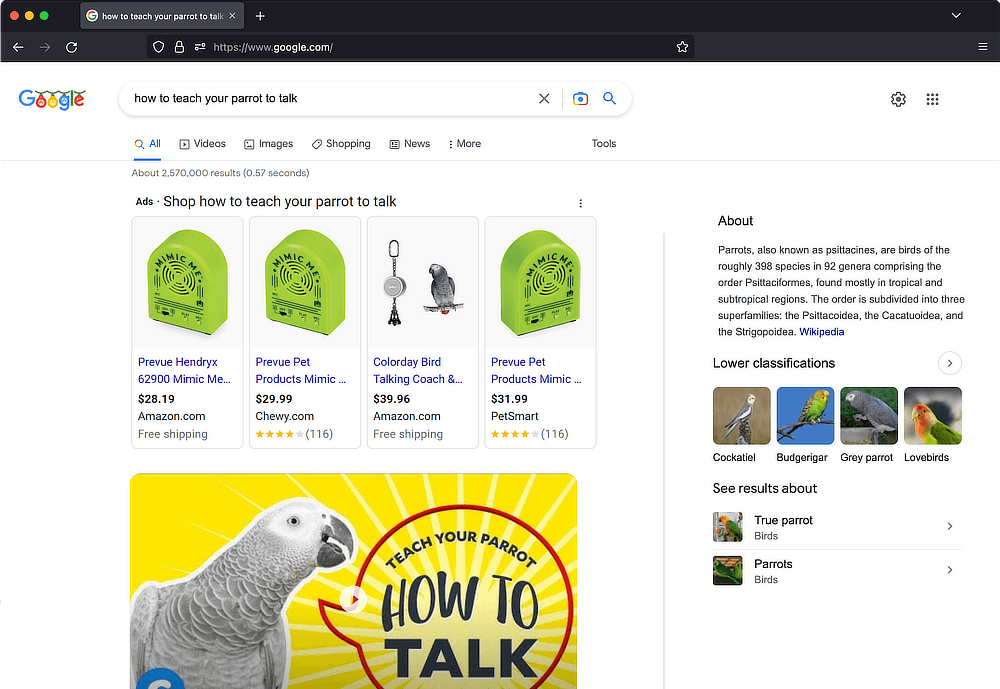1000x689 pixels.
Task: Open the tracking protection shield icon
Action: pyautogui.click(x=159, y=47)
